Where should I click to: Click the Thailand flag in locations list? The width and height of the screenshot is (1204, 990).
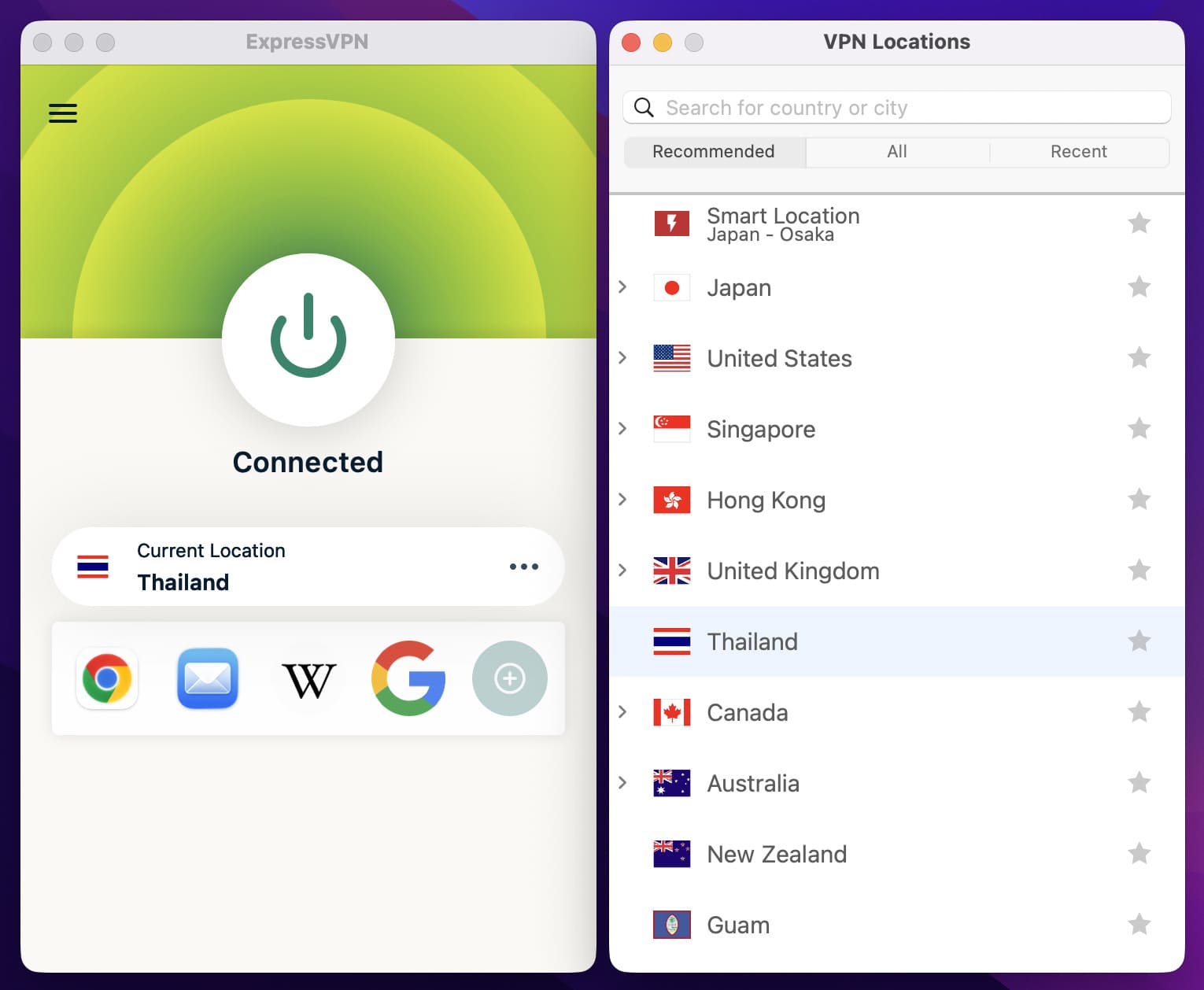click(672, 641)
